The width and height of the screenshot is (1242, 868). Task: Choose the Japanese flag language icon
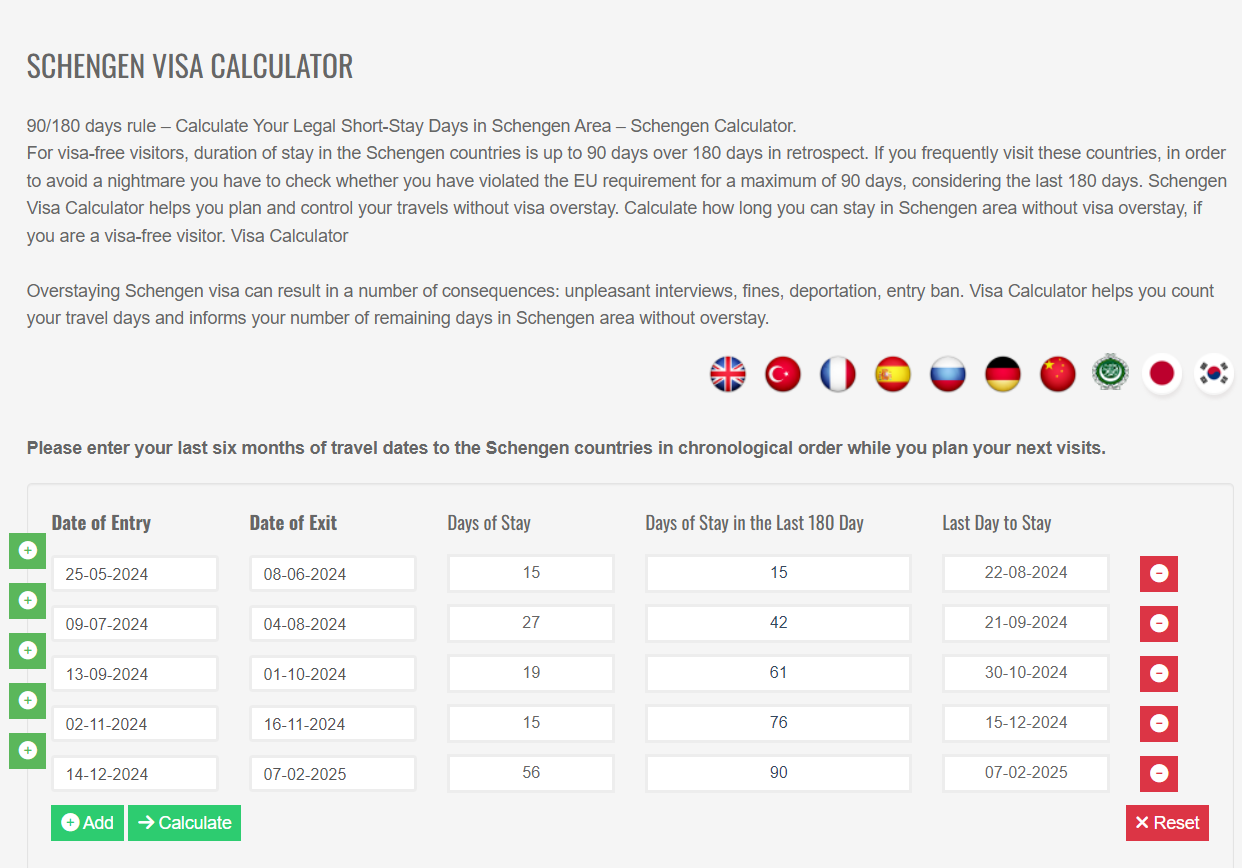pos(1162,374)
